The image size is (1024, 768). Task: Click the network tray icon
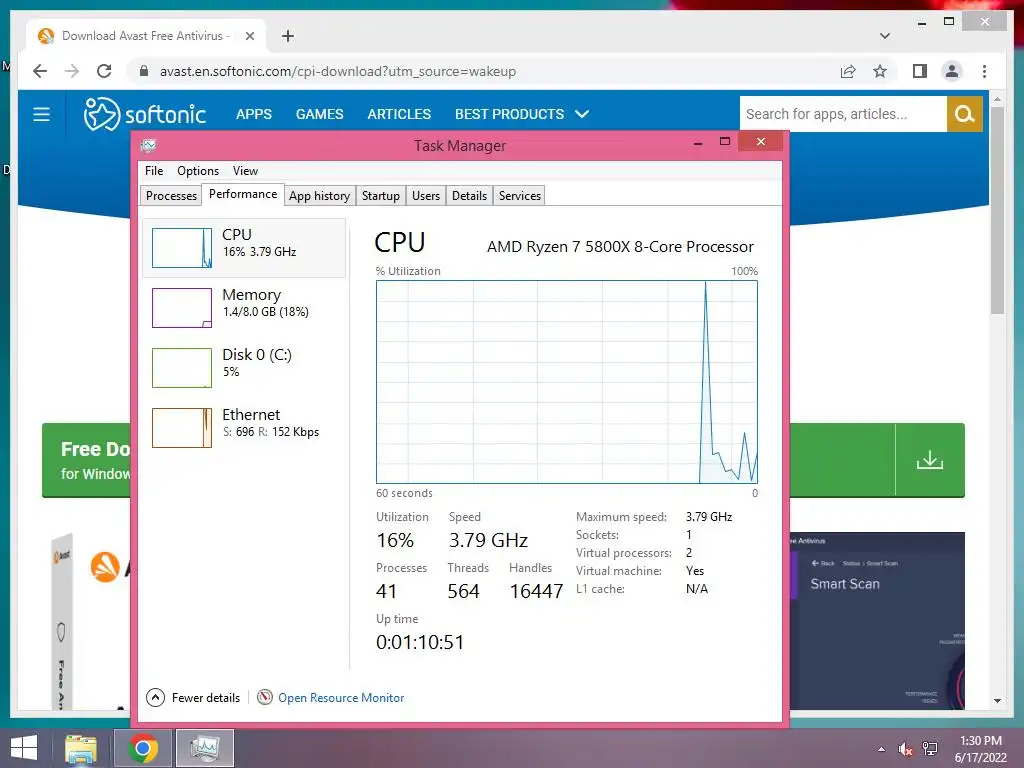tap(930, 749)
